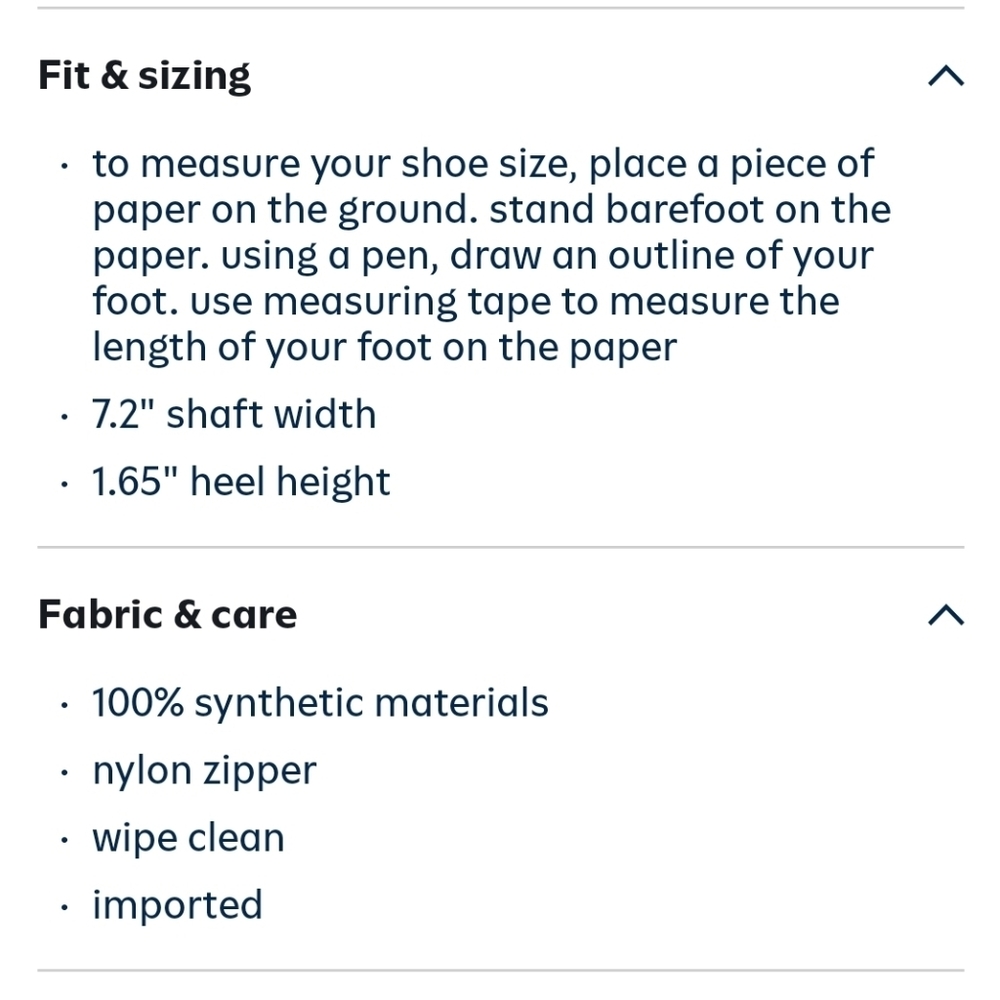The image size is (1000, 1000).
Task: Select the 7.2" shaft width line
Action: click(x=234, y=414)
